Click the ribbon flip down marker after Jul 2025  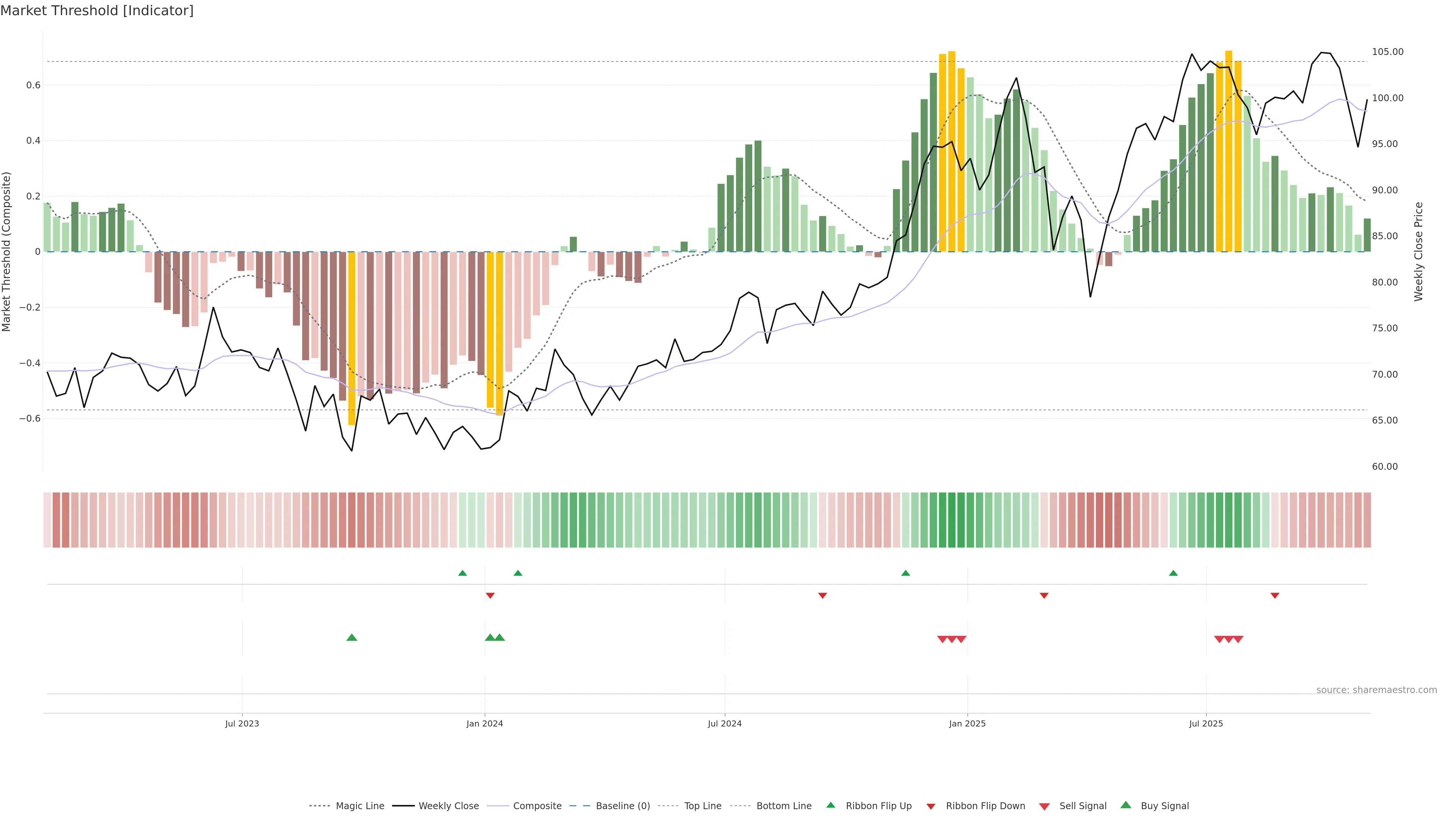(x=1274, y=595)
